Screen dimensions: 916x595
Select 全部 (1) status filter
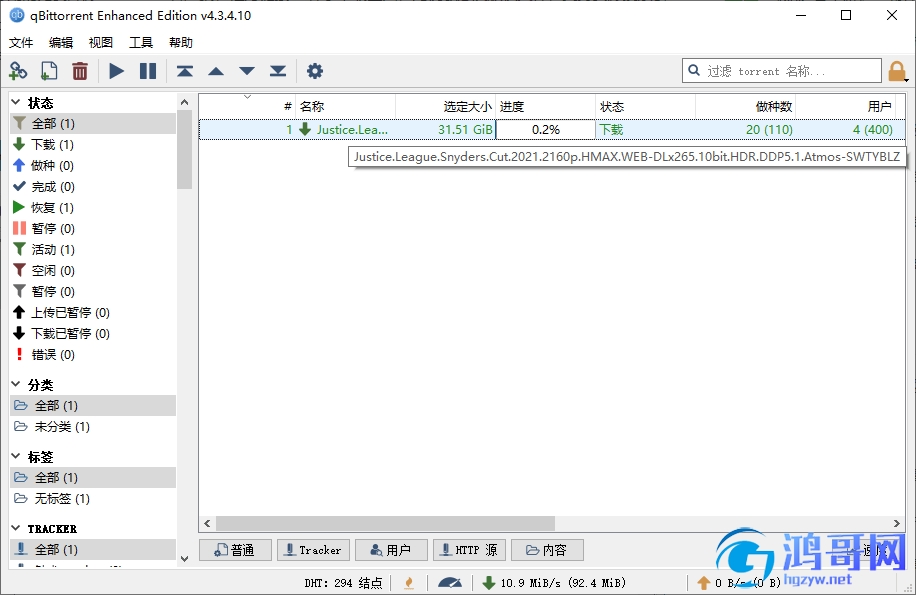point(93,124)
